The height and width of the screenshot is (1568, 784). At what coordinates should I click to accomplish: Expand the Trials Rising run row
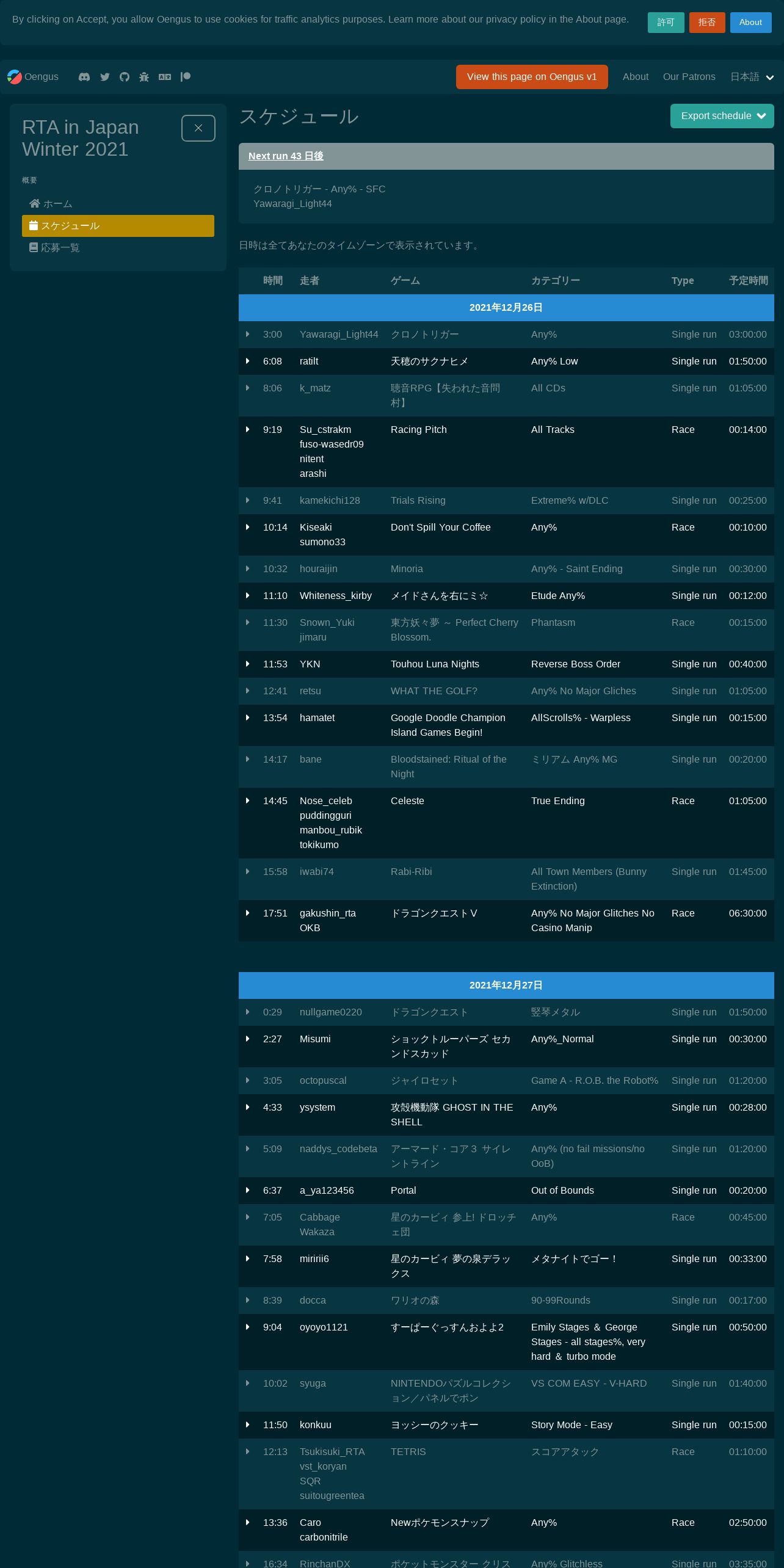pyautogui.click(x=247, y=501)
